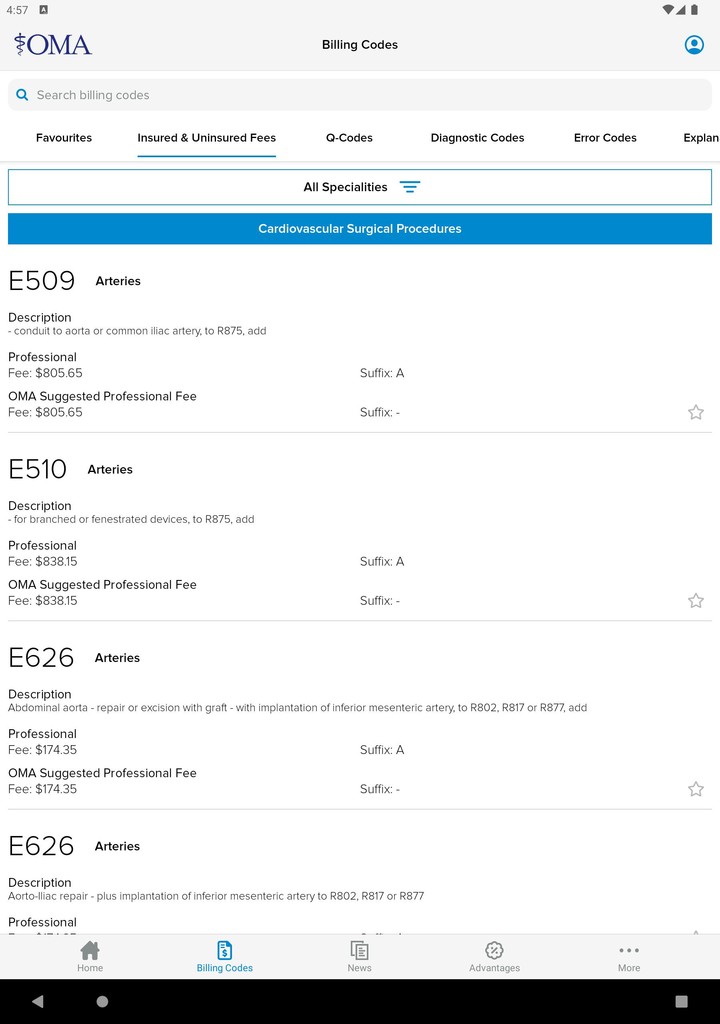Open the user profile icon
Viewport: 720px width, 1024px height.
[694, 45]
